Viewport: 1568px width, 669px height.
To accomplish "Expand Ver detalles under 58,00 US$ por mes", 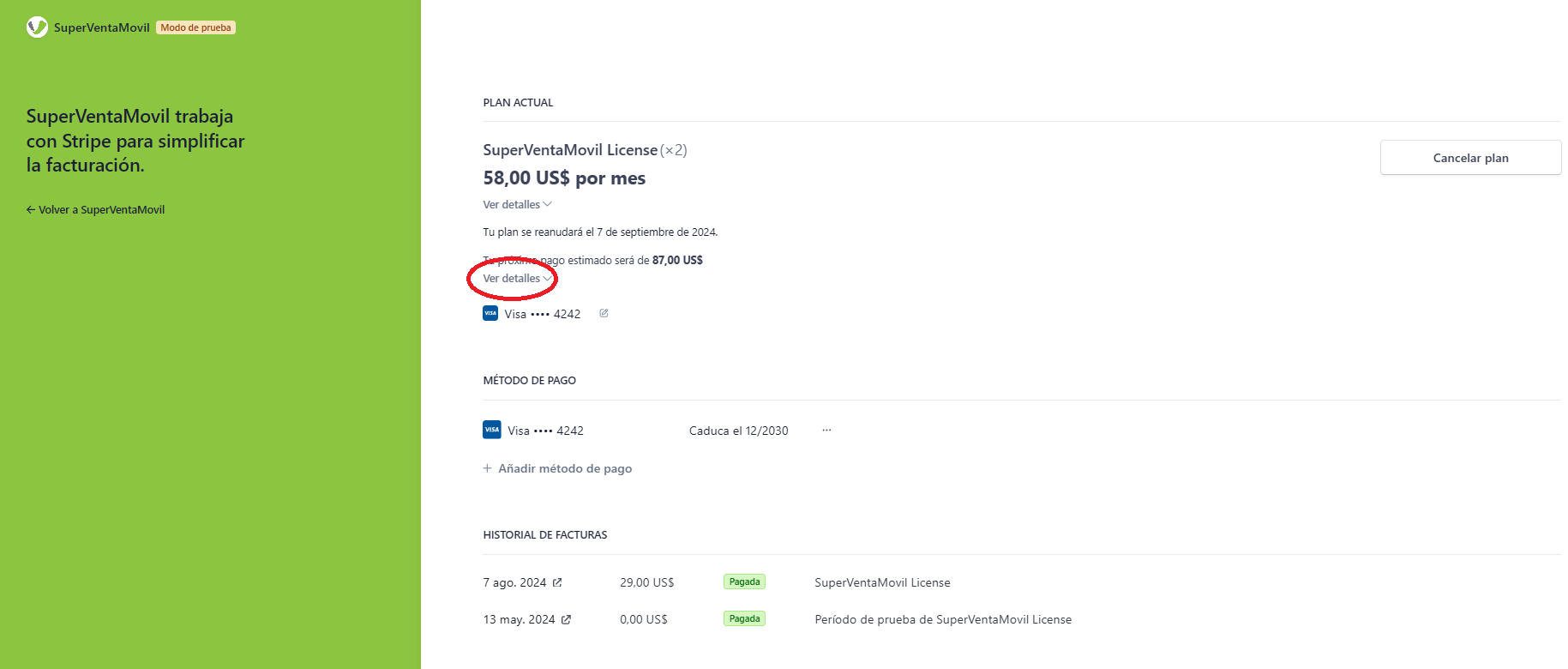I will pyautogui.click(x=517, y=204).
